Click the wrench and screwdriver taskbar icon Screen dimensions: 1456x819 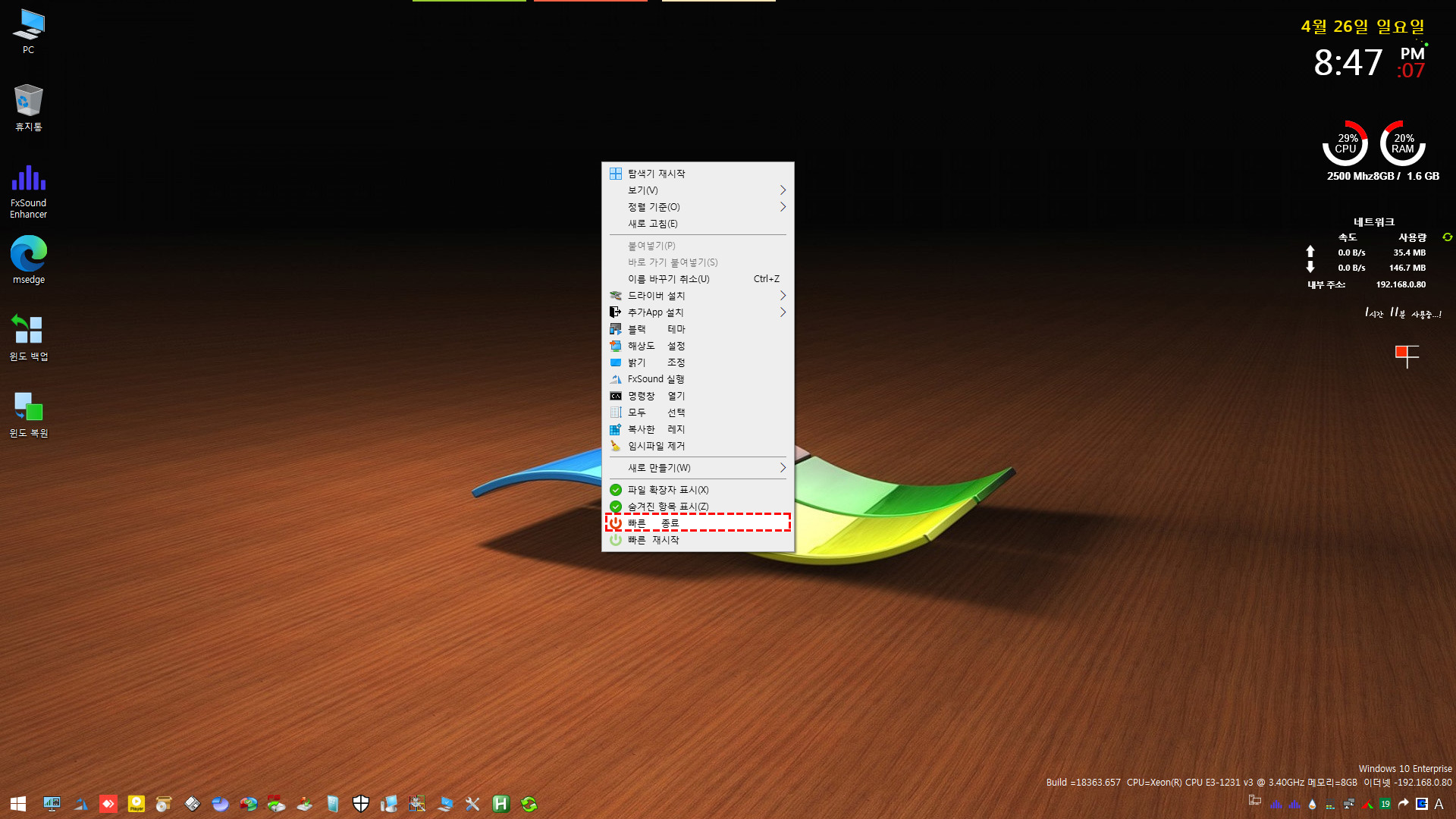click(473, 804)
